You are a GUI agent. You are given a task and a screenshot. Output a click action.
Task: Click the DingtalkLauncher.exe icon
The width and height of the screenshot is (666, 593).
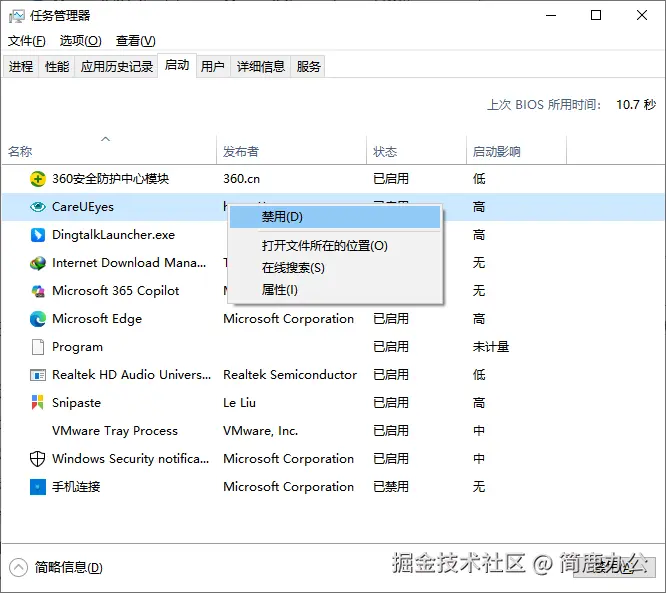(x=38, y=235)
